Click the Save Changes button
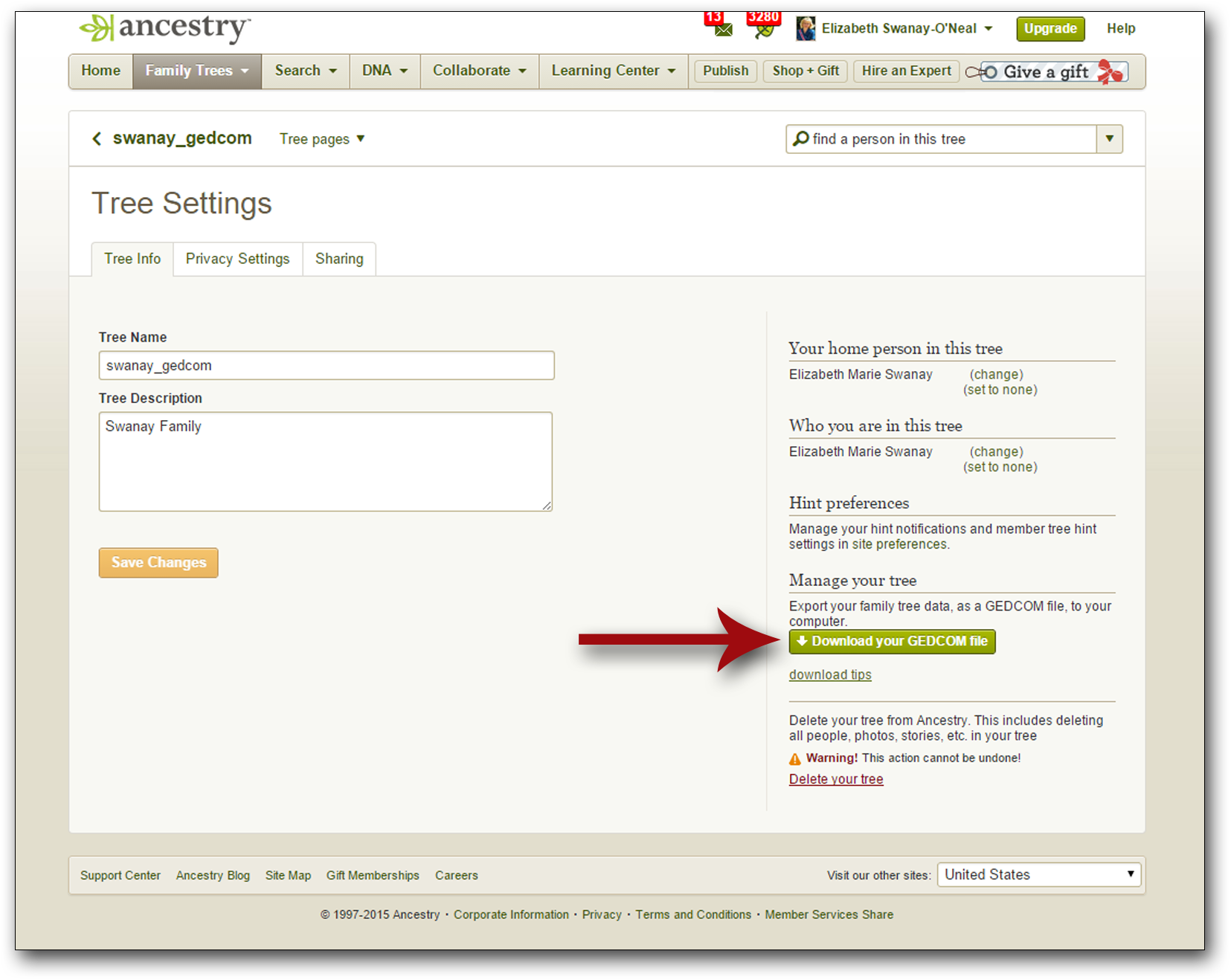 pyautogui.click(x=158, y=563)
